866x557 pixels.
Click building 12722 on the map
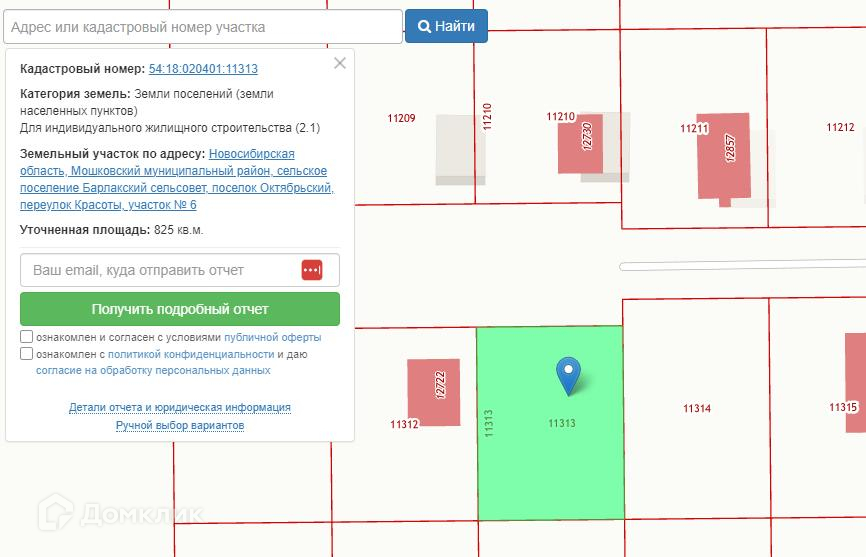(x=434, y=392)
